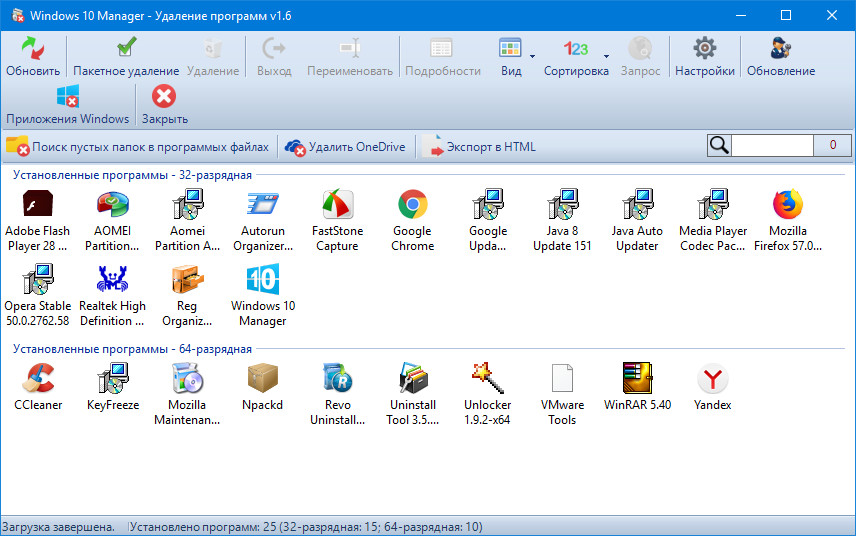Select Aomei Partition A... entry
Screen dimensions: 856x536
187,221
